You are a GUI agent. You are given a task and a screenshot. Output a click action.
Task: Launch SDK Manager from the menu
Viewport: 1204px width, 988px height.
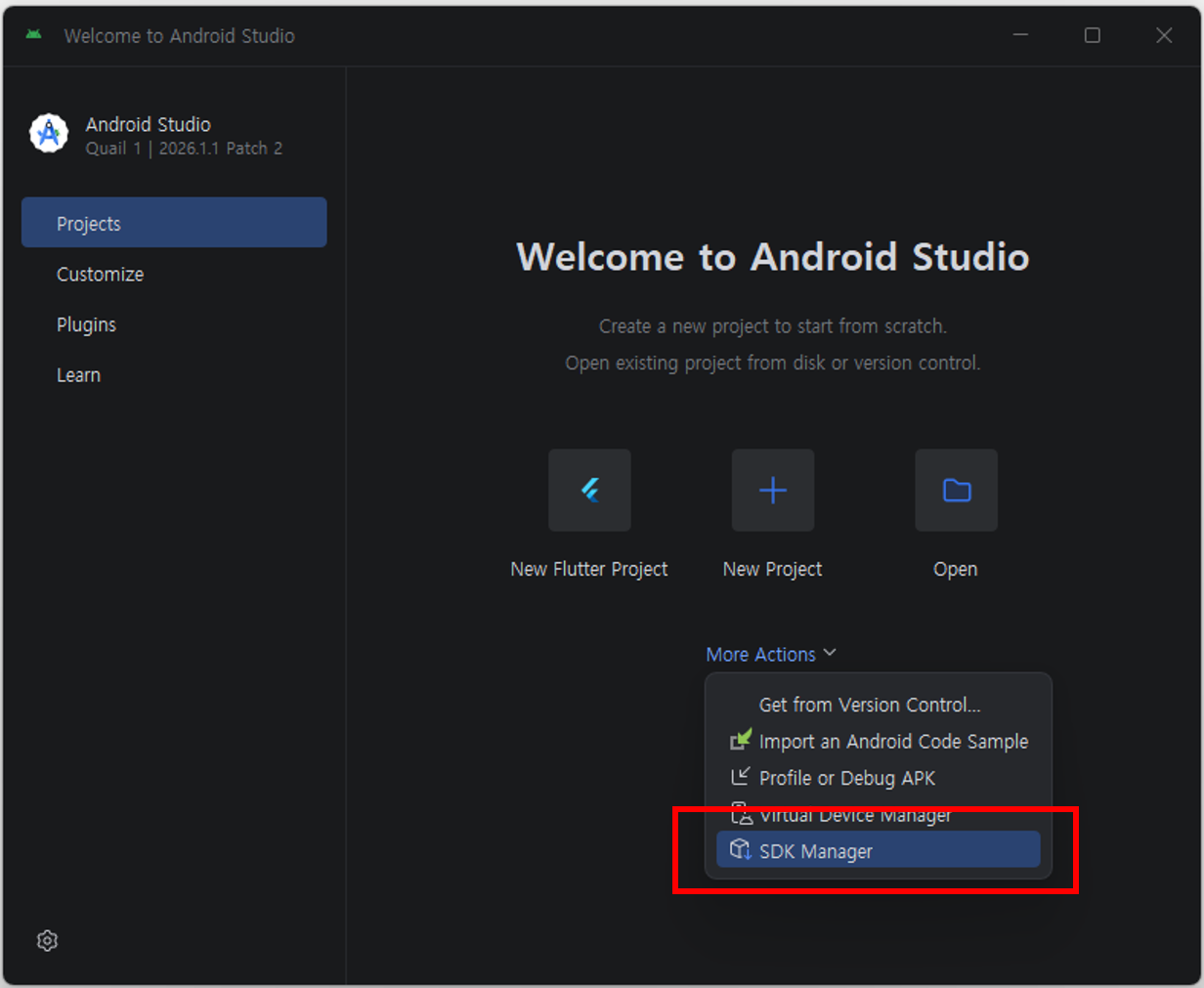coord(879,850)
